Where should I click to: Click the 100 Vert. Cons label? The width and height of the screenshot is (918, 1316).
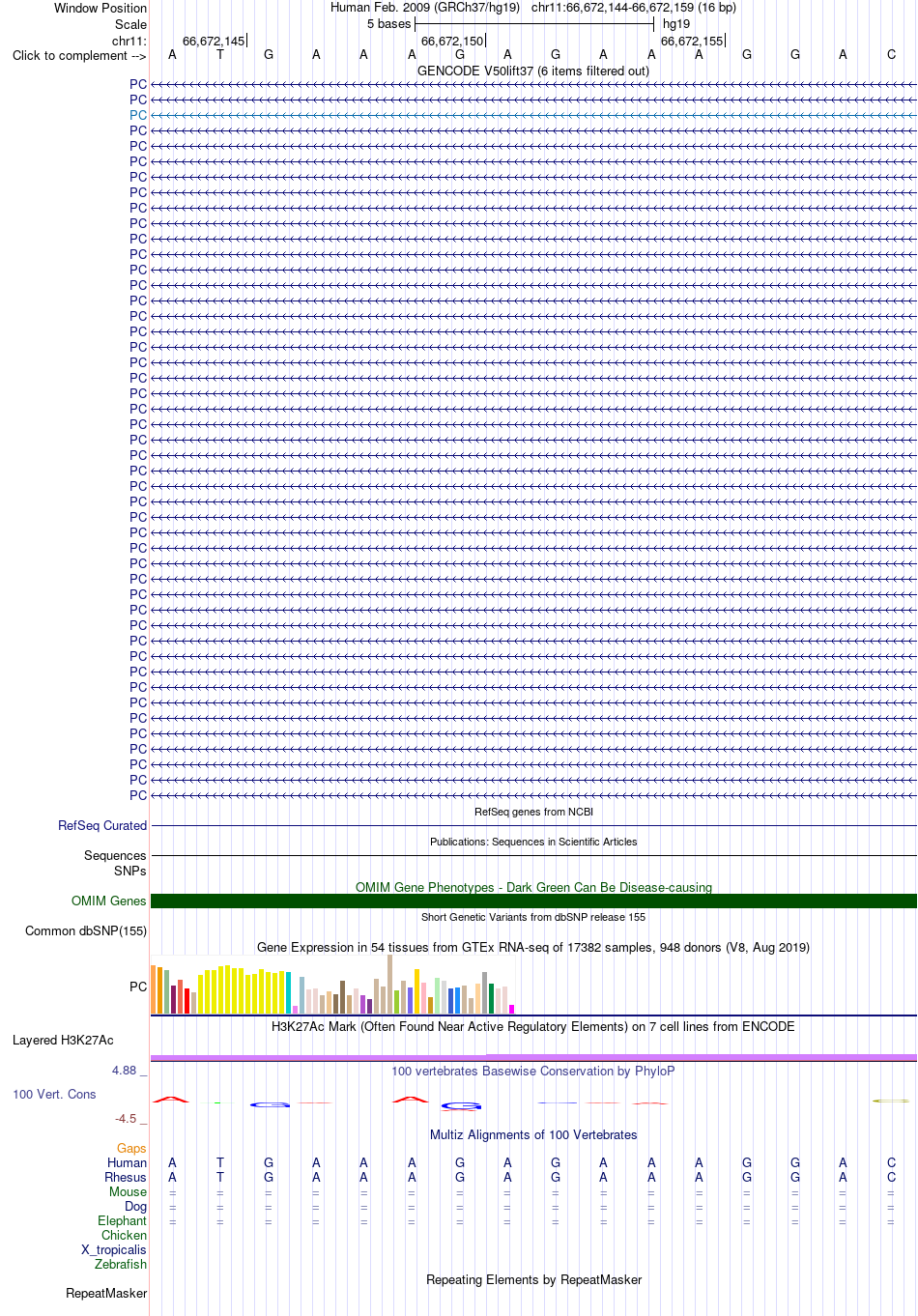coord(54,1094)
